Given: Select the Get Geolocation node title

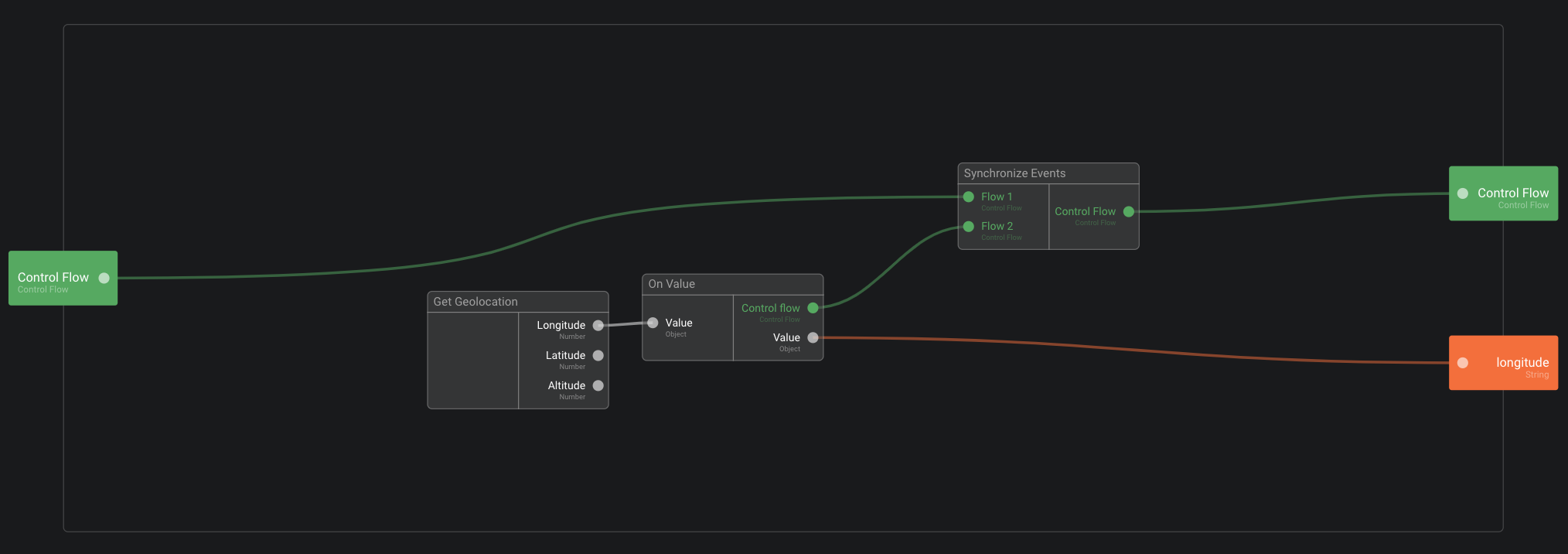Looking at the screenshot, I should 476,302.
